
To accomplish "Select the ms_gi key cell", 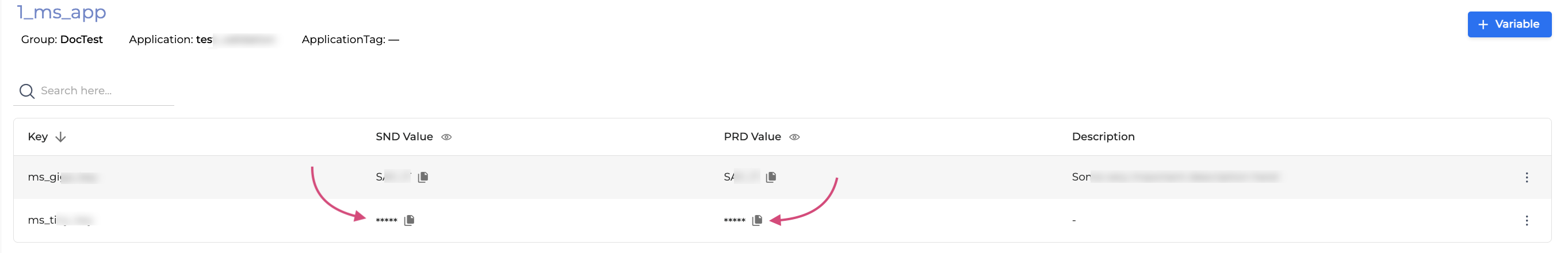I will click(x=61, y=177).
